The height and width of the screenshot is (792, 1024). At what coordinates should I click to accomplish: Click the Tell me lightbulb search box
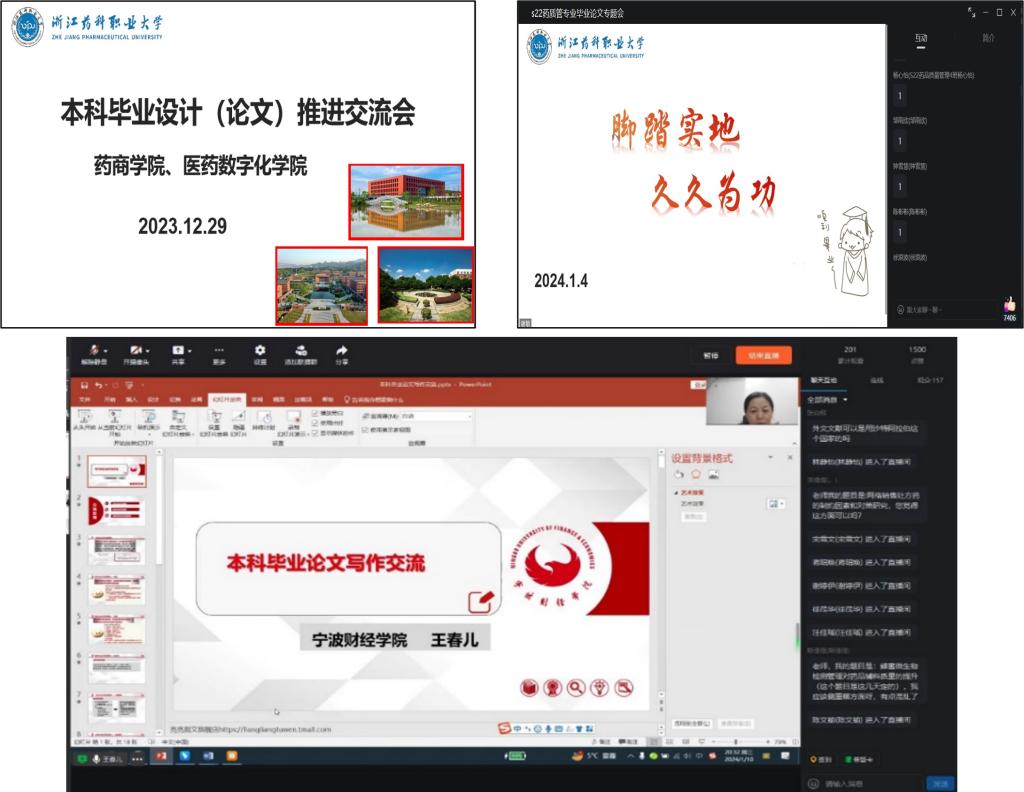click(374, 400)
